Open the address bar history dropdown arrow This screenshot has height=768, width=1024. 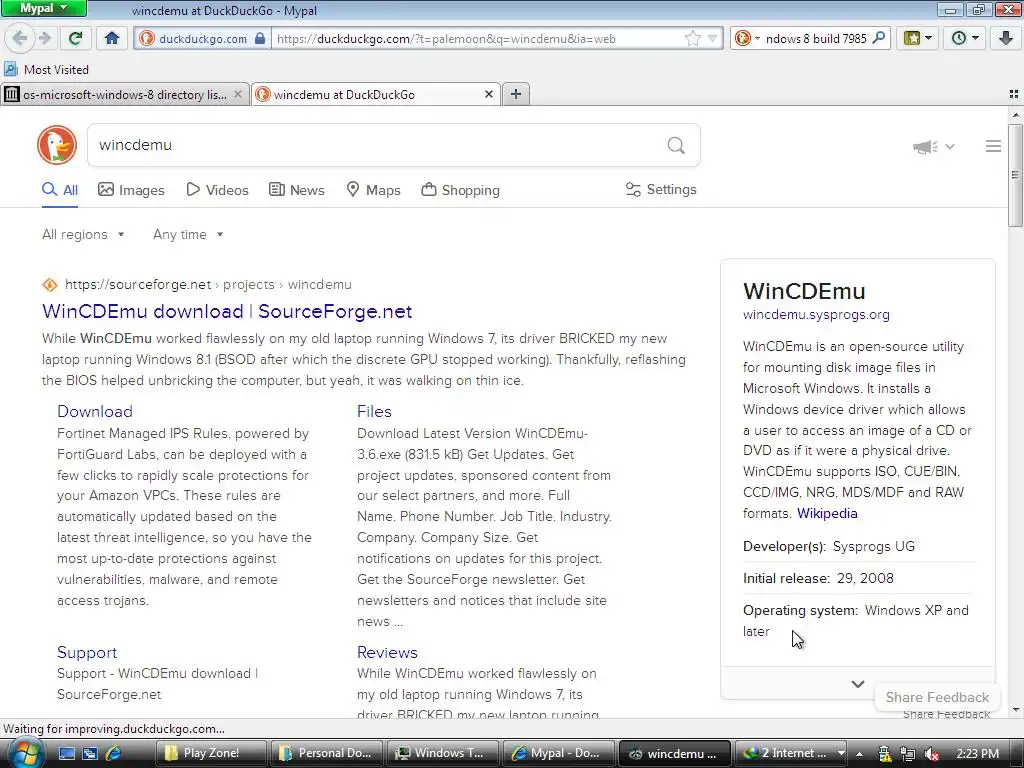tap(712, 39)
